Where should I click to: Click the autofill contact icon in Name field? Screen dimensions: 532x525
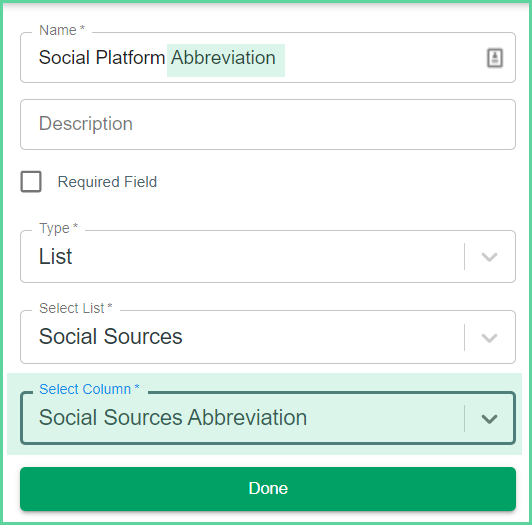coord(495,58)
